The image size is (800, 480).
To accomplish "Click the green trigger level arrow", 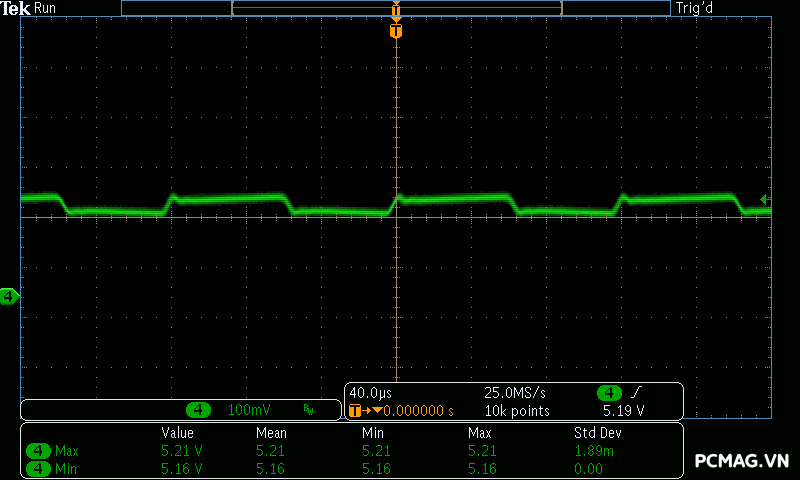I will (x=764, y=199).
